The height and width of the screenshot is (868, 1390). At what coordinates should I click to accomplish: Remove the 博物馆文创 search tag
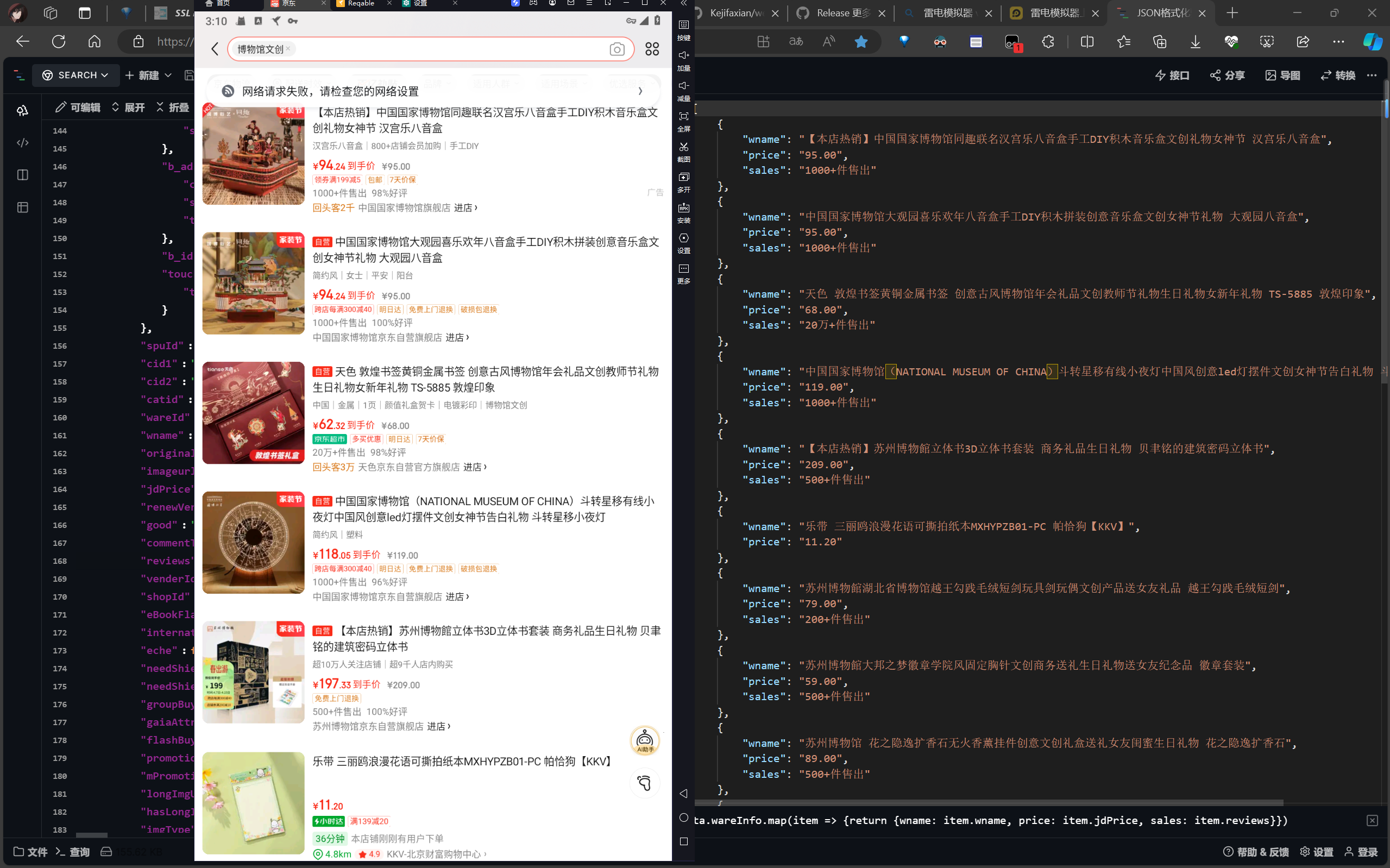click(x=288, y=49)
